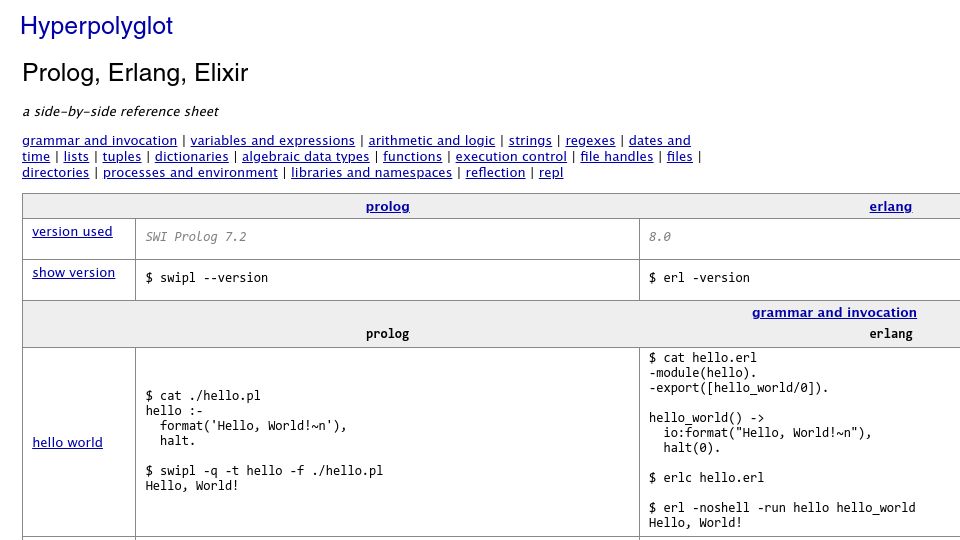Jump to the file handles section

[617, 157]
